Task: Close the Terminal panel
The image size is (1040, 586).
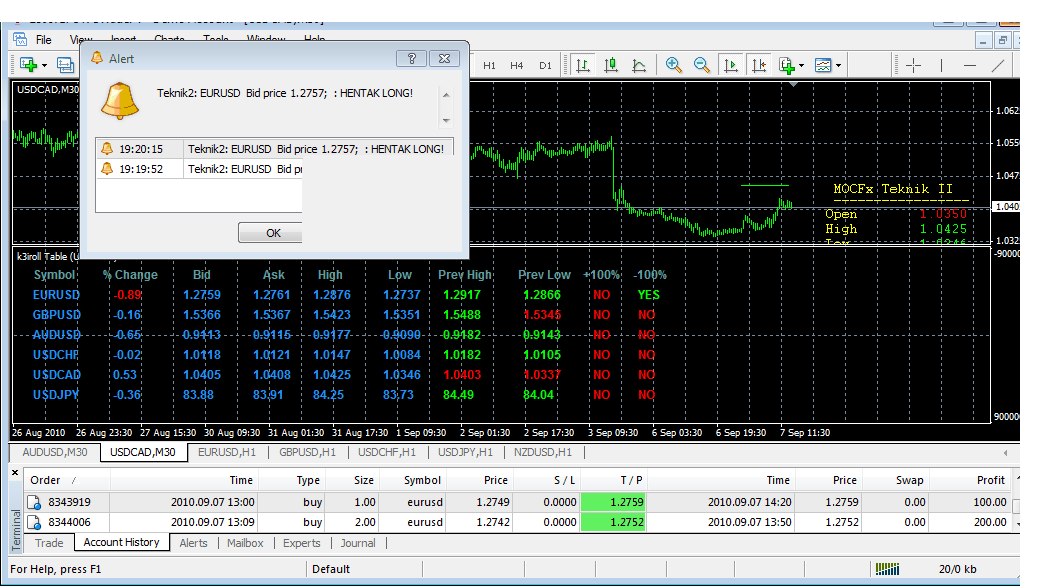Action: [15, 473]
